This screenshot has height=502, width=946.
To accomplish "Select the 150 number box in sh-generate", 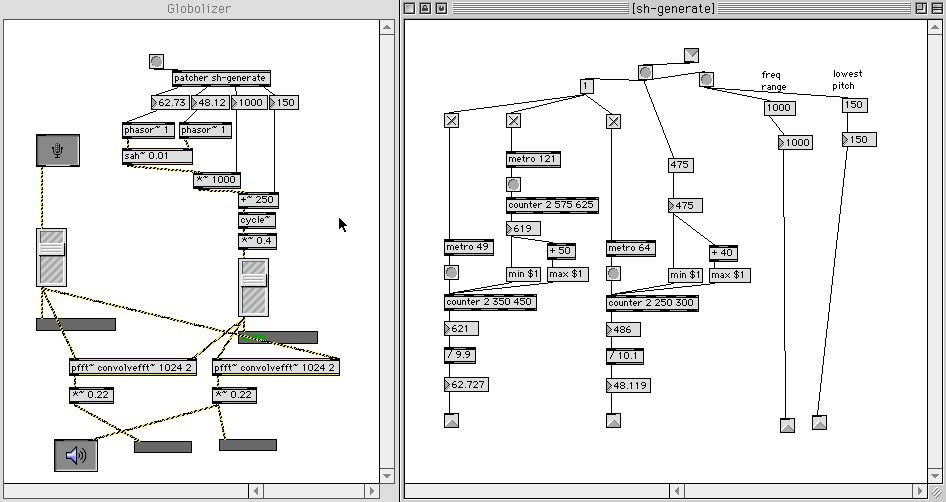I will pos(859,140).
